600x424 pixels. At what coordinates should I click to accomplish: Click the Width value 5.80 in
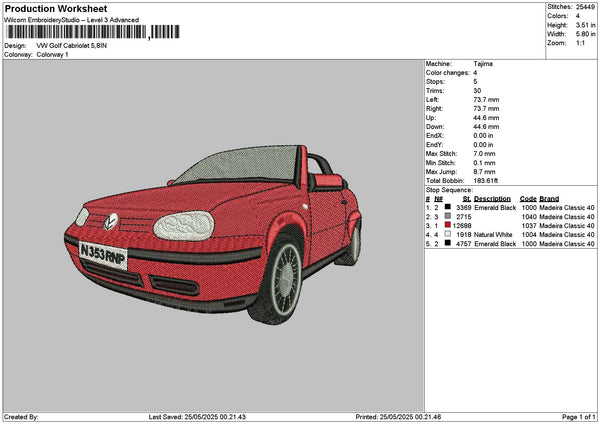point(585,34)
